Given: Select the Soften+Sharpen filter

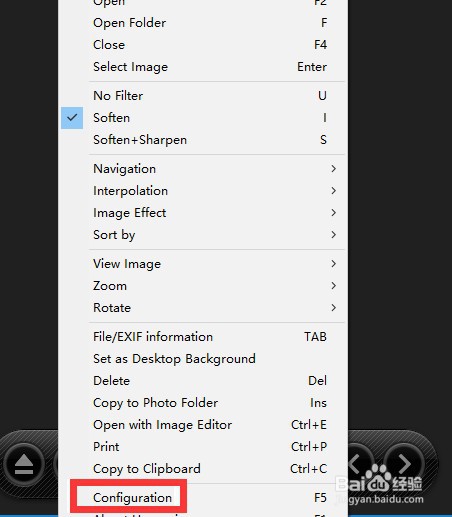Looking at the screenshot, I should 203,140.
